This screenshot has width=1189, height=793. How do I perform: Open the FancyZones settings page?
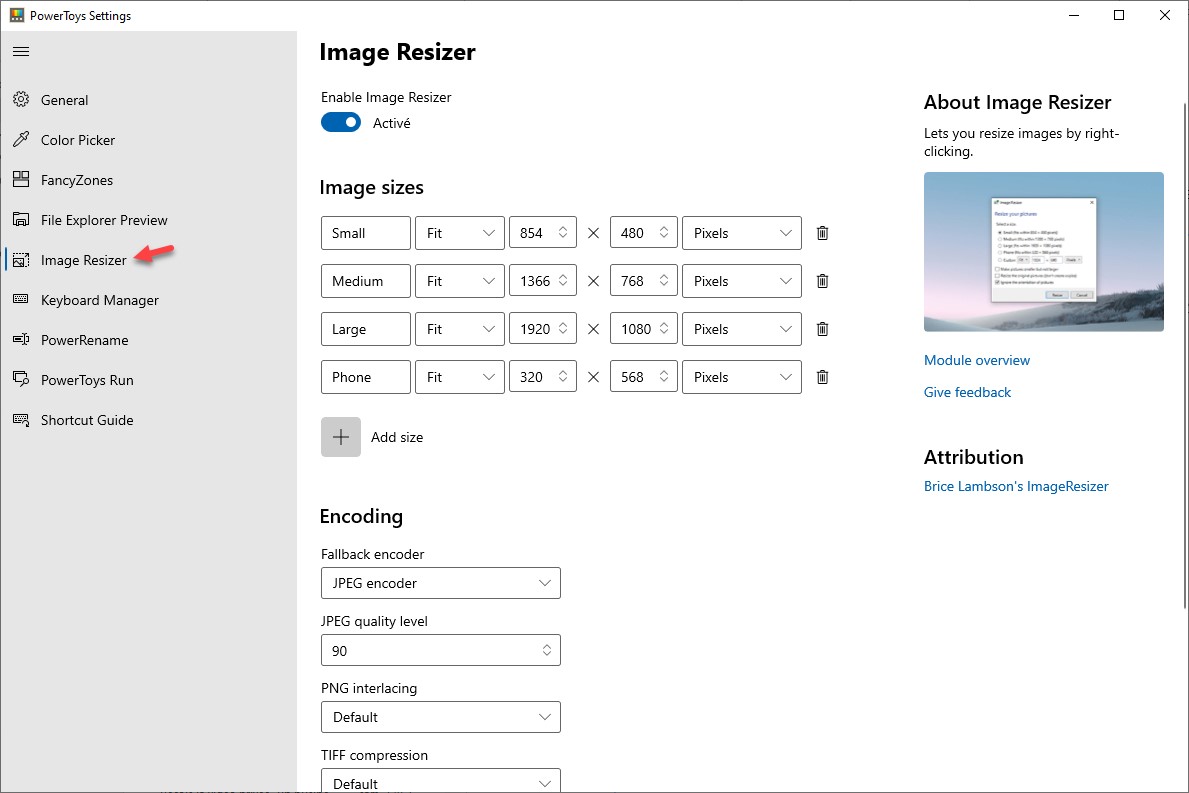(x=76, y=180)
